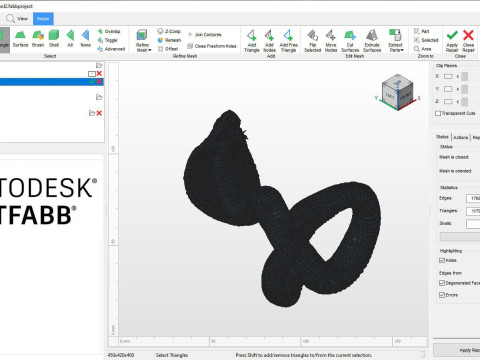480x360 pixels.
Task: Choose the Brush selection tool
Action: 38,39
